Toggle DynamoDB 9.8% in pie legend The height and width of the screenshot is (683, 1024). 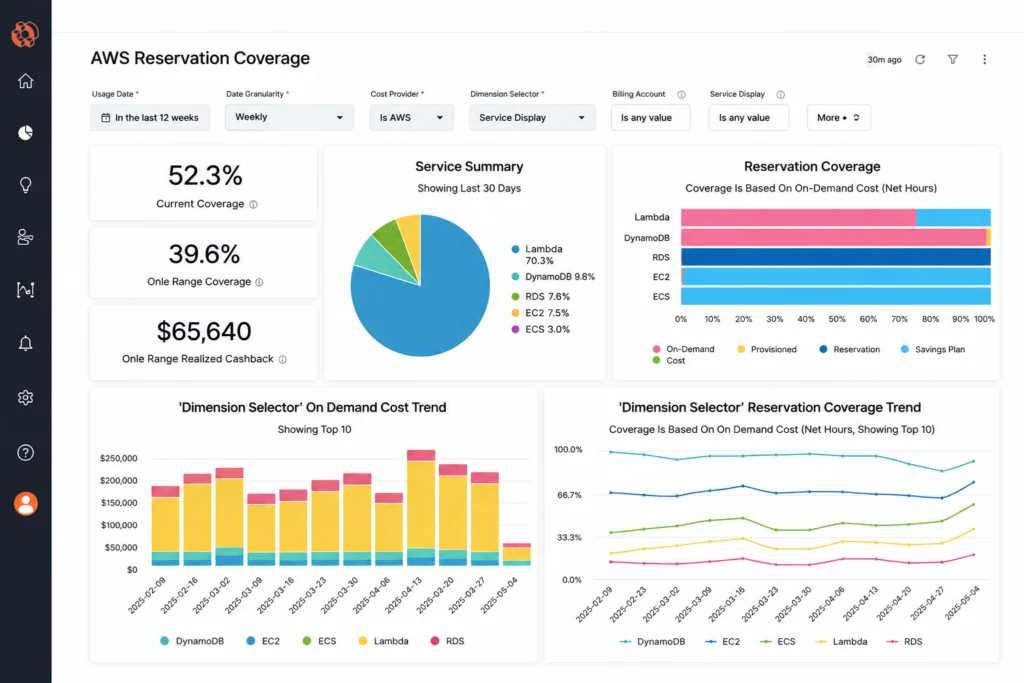(553, 277)
